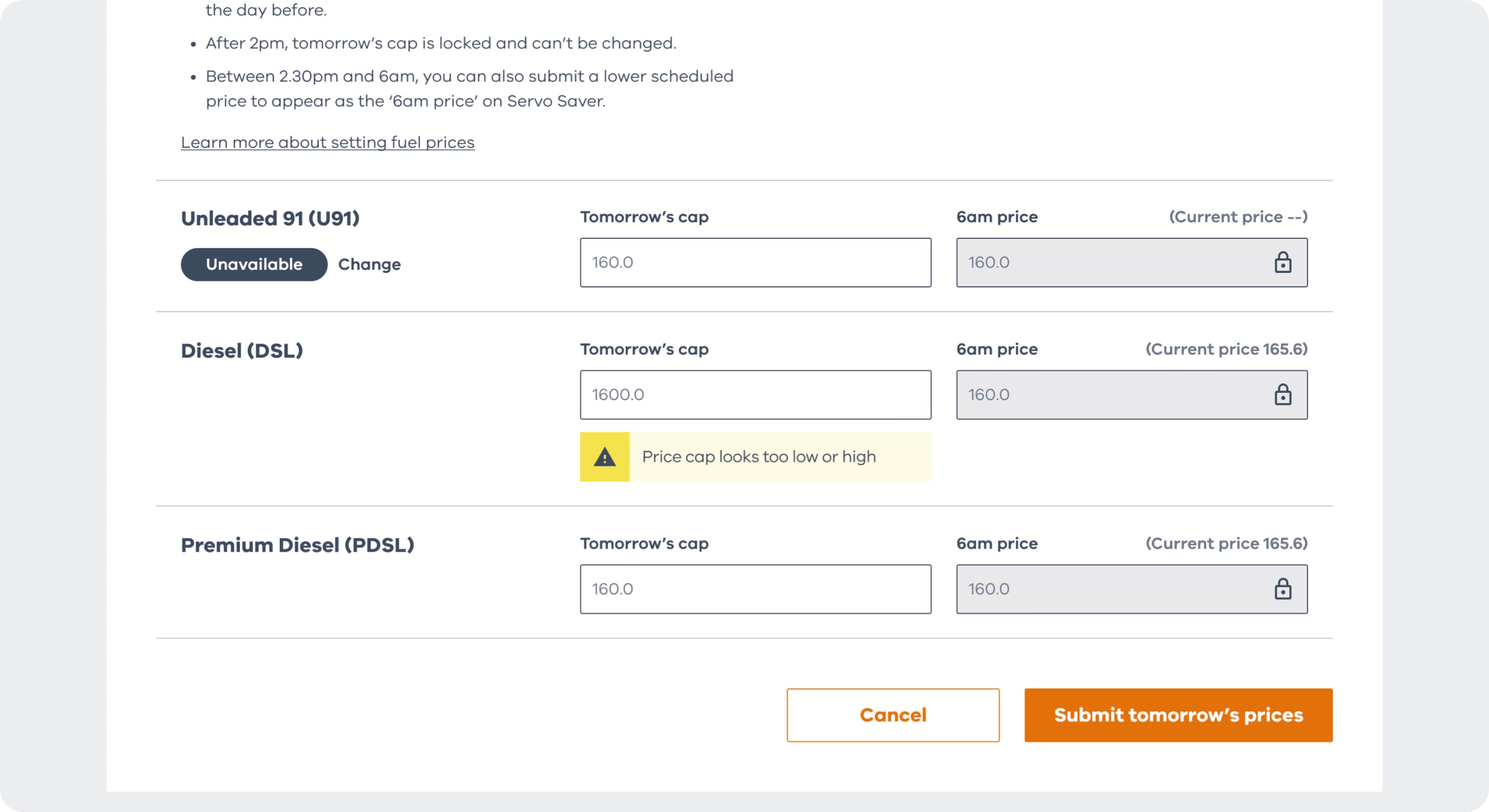Click lock icon in Diesel 6am price
This screenshot has width=1489, height=812.
1283,395
